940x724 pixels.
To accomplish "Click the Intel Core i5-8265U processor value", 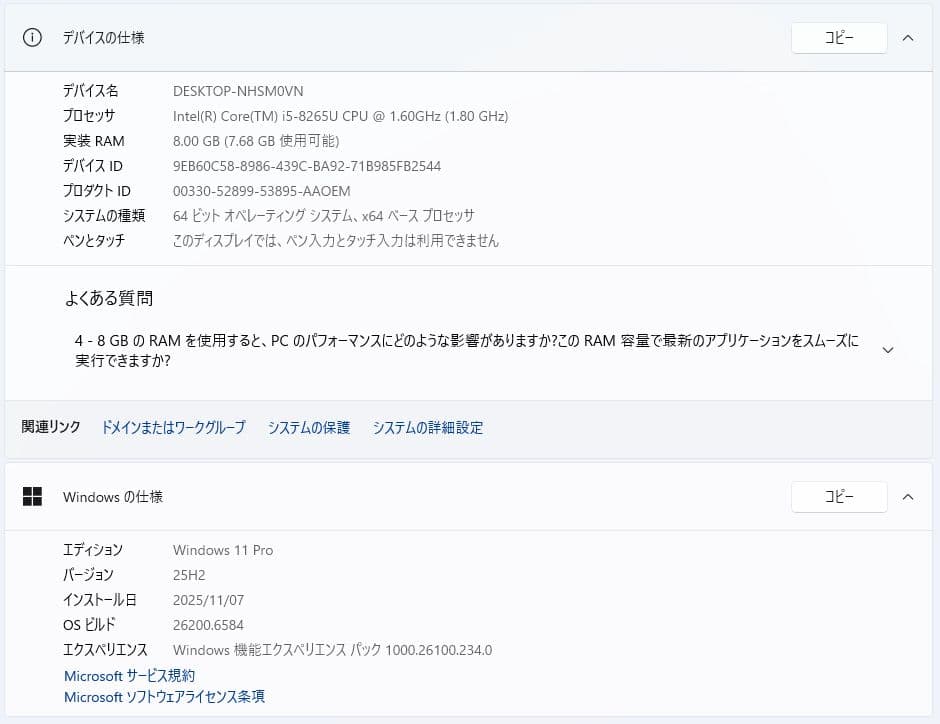I will (340, 116).
